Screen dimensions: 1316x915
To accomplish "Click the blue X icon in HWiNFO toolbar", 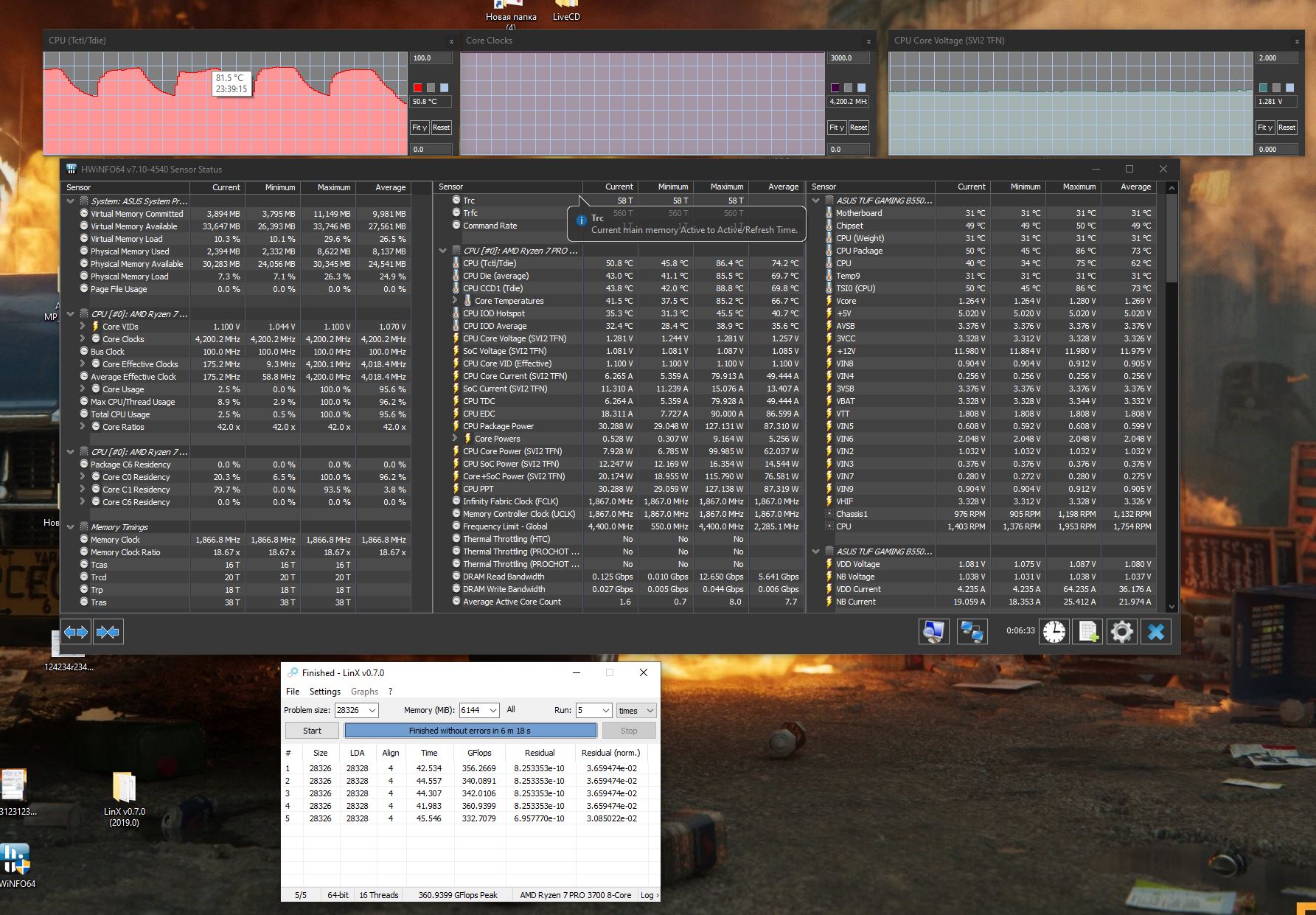I will pyautogui.click(x=1156, y=632).
